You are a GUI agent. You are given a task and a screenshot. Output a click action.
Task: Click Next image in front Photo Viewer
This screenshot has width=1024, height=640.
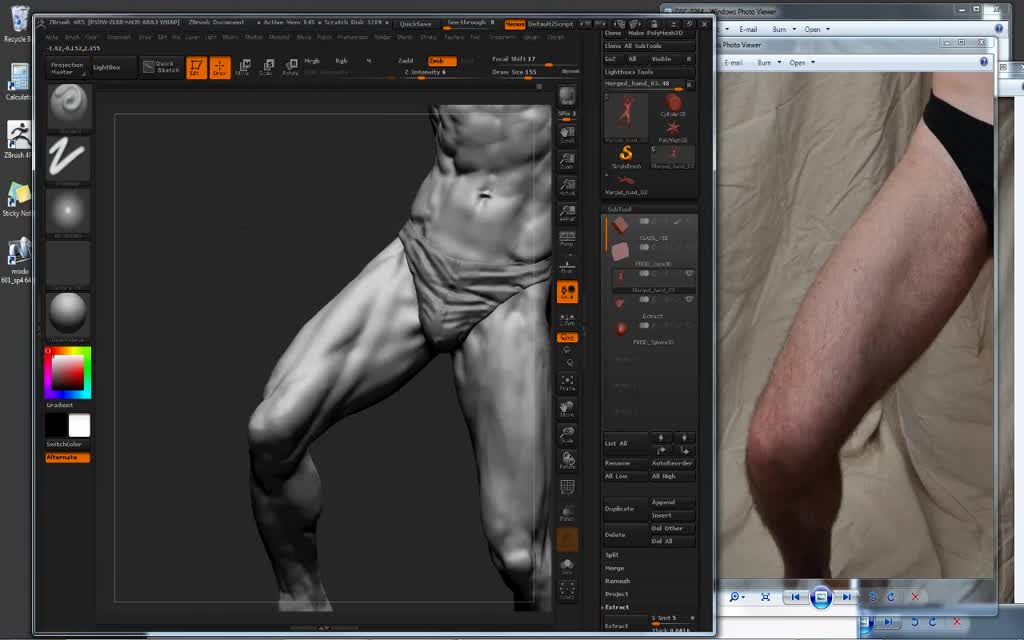(846, 597)
